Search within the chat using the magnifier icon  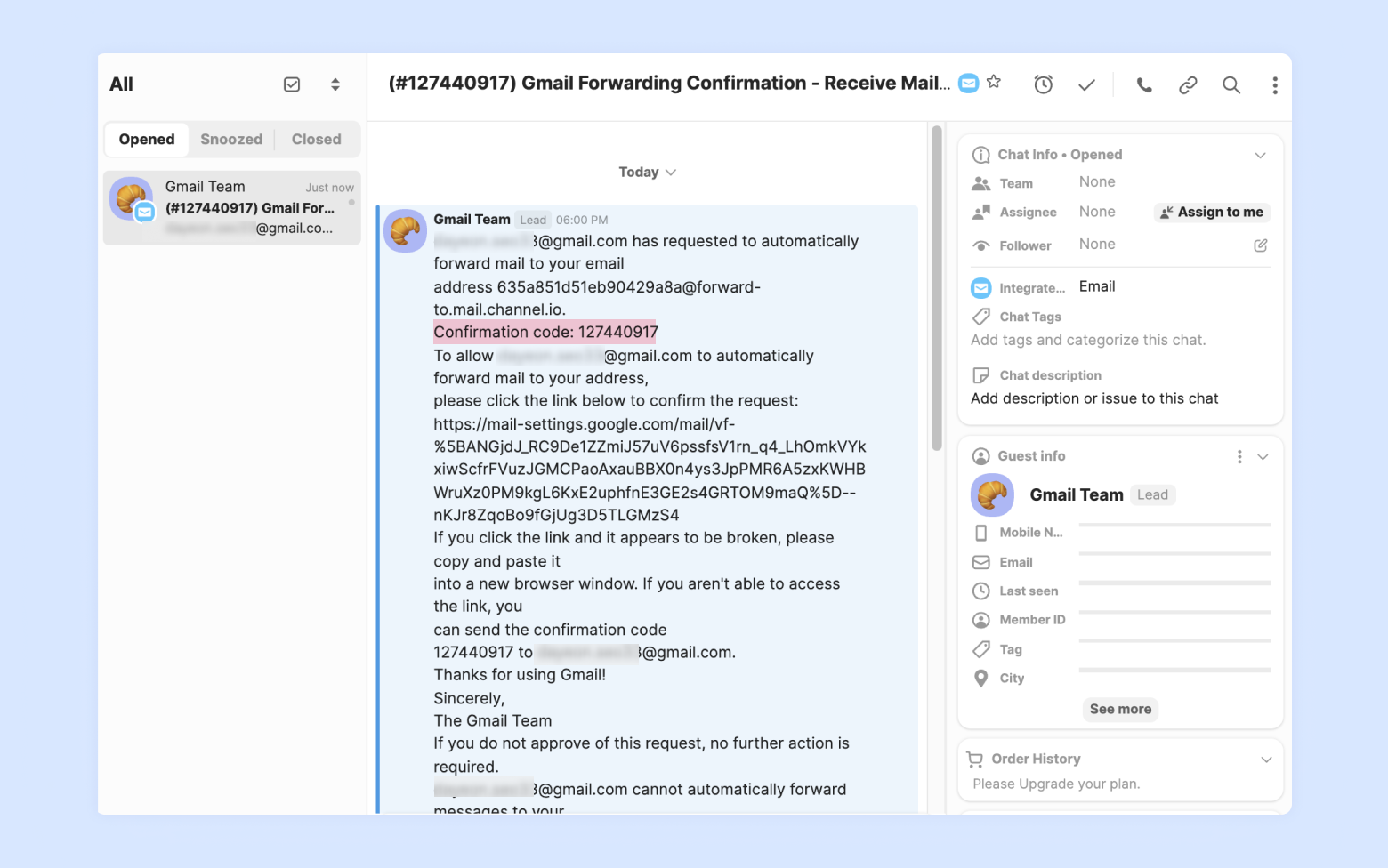(1231, 84)
